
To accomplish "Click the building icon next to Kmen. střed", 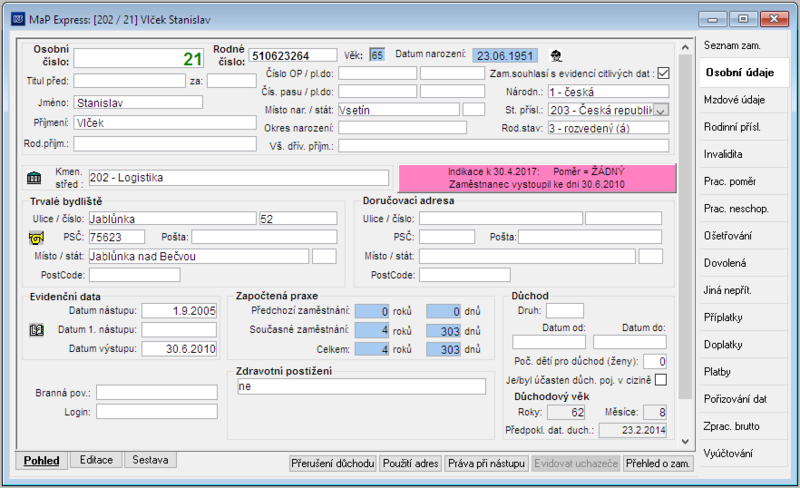I will pos(34,178).
